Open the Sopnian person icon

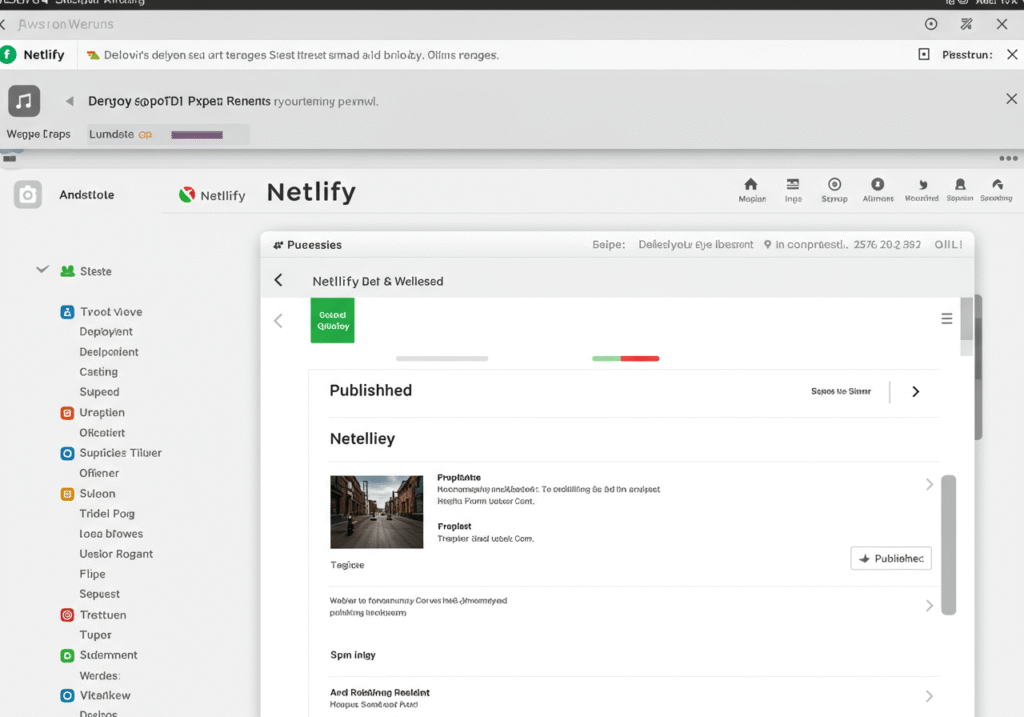pos(960,184)
